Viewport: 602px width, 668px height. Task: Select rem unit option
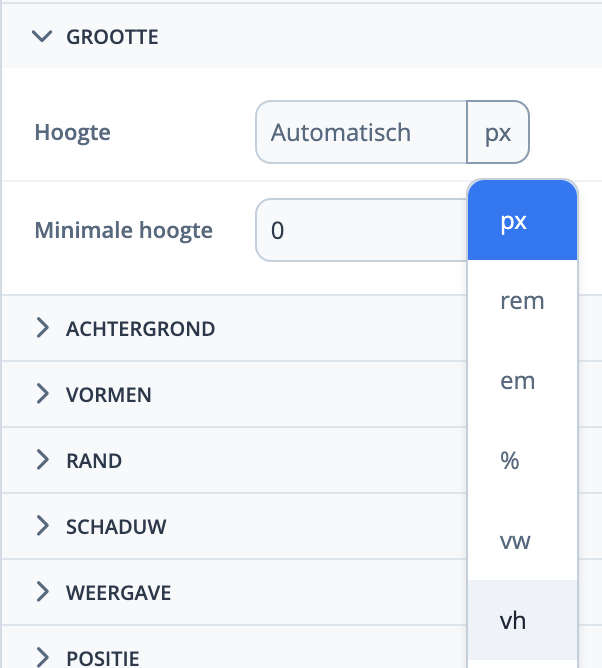[522, 301]
